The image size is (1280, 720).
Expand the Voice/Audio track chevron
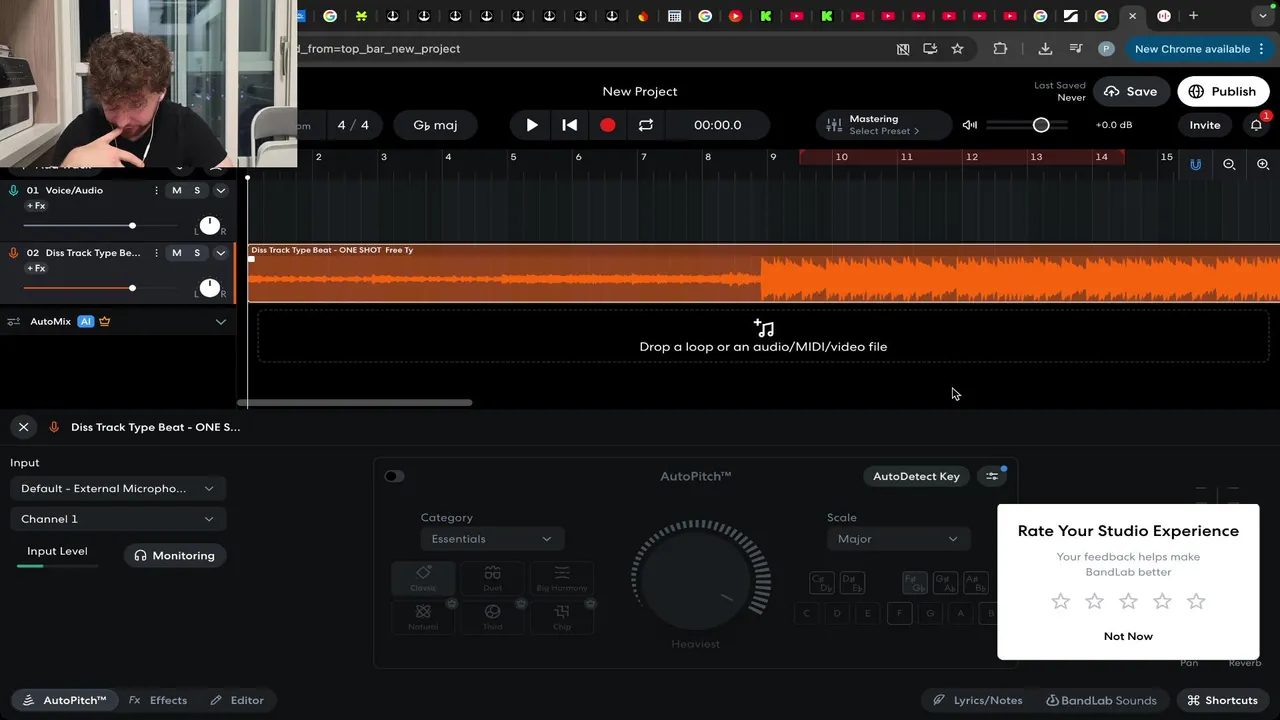coord(221,190)
